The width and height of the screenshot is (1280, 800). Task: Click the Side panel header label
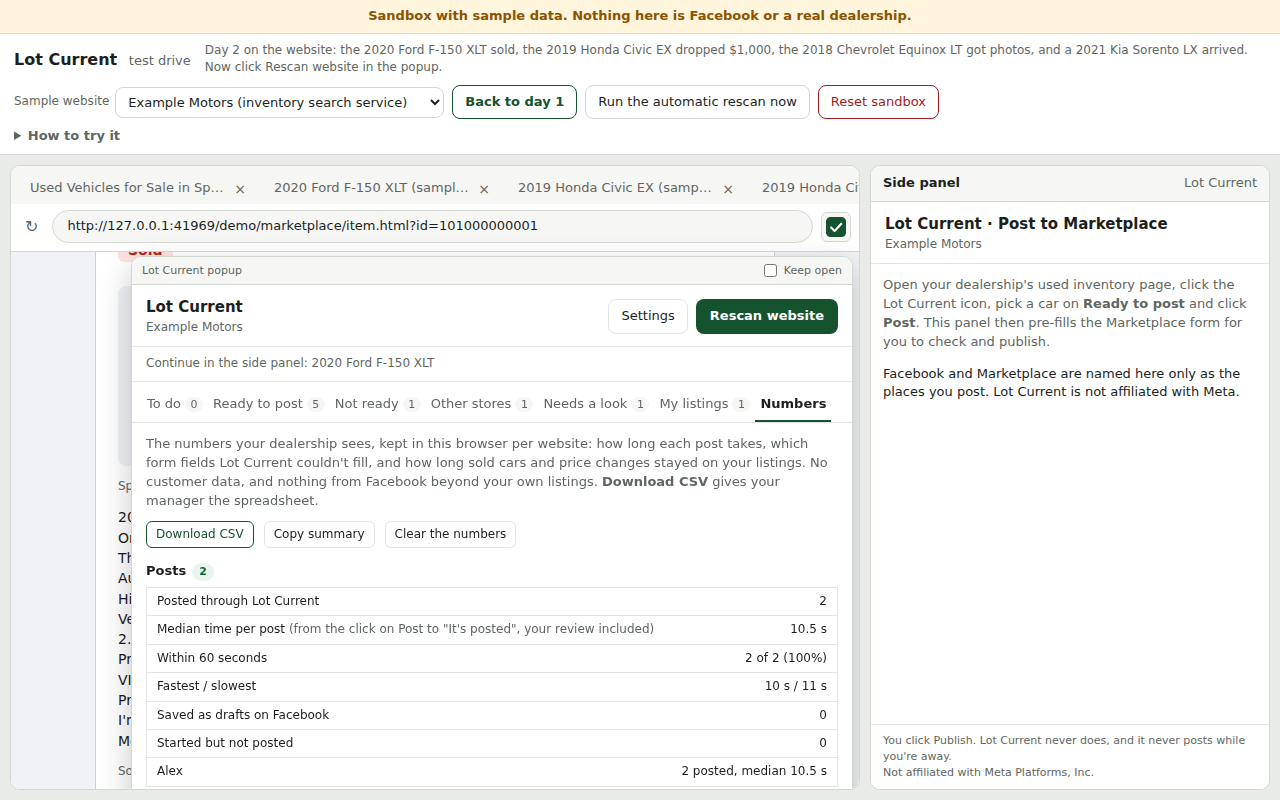(921, 183)
